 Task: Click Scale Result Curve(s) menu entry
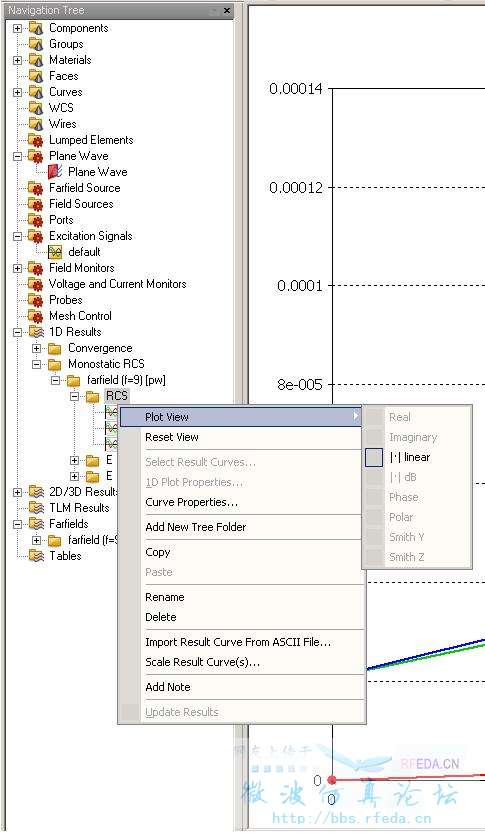(x=202, y=662)
